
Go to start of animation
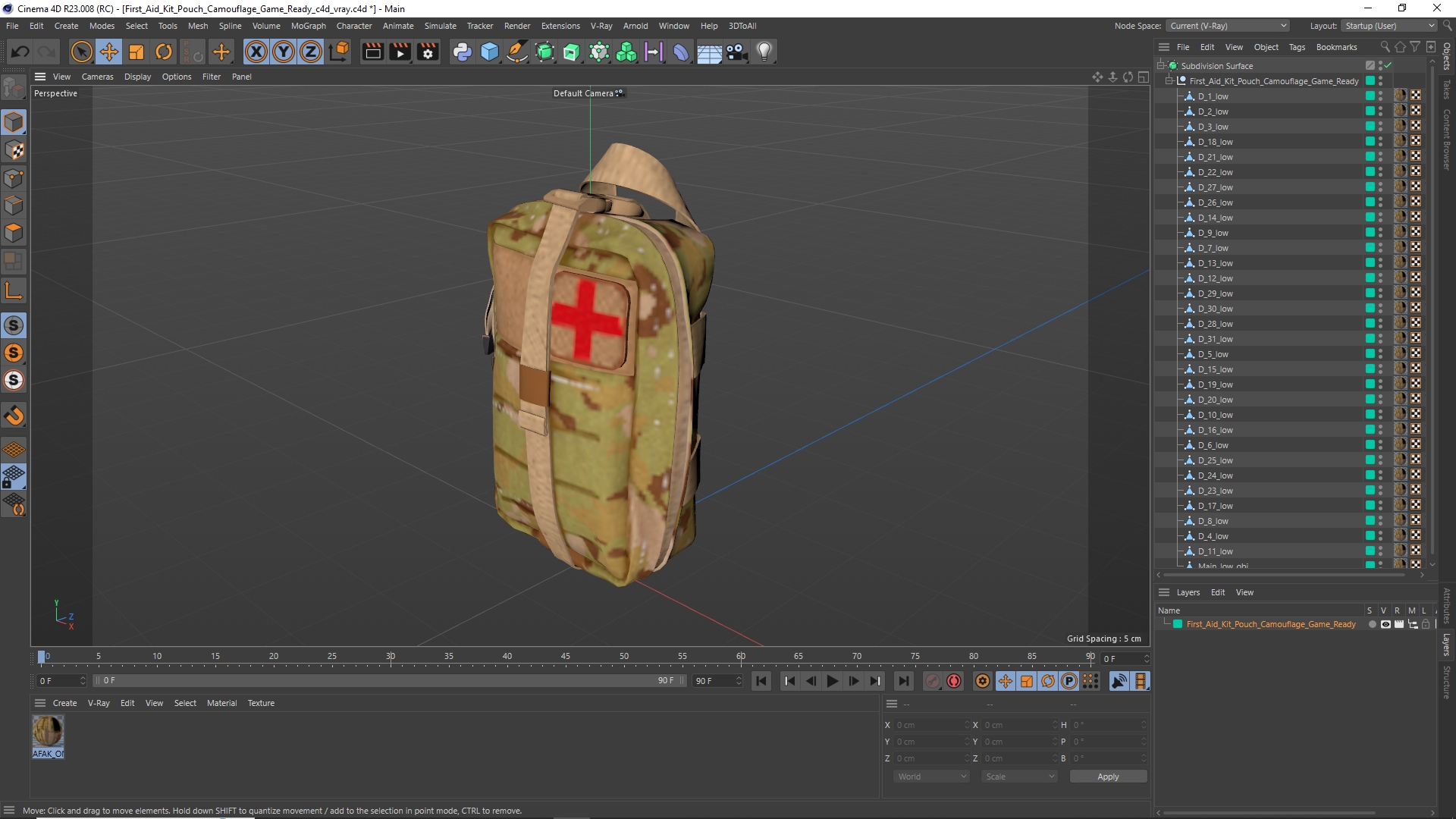(761, 681)
